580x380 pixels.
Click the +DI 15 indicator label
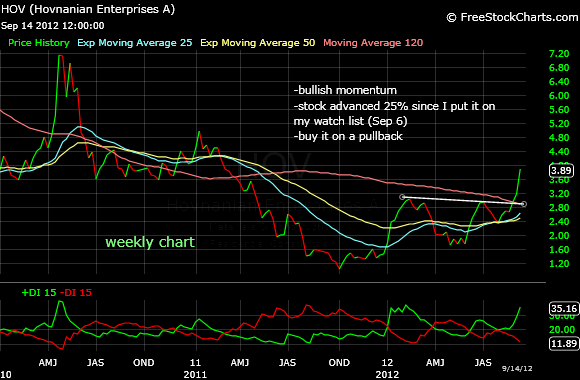[x=39, y=293]
